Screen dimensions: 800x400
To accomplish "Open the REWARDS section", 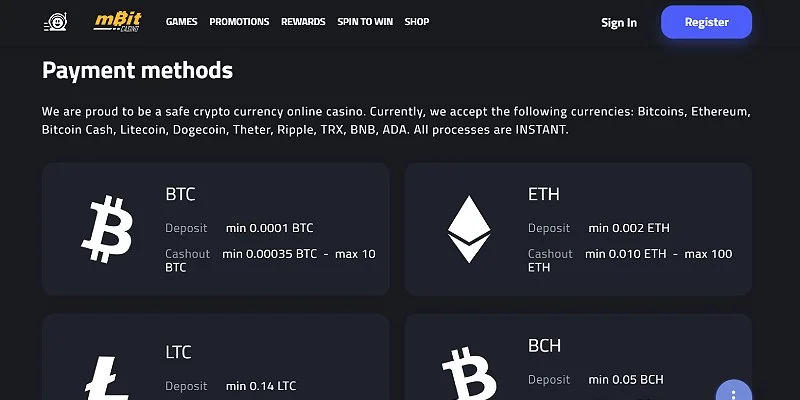I will pos(303,22).
